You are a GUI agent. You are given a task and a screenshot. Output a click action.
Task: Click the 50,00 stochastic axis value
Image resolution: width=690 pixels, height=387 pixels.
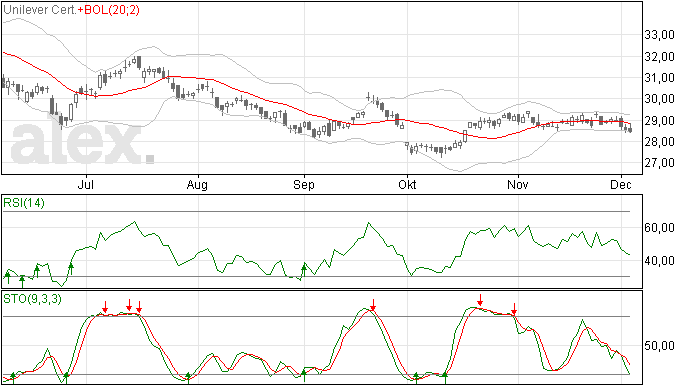pos(660,346)
